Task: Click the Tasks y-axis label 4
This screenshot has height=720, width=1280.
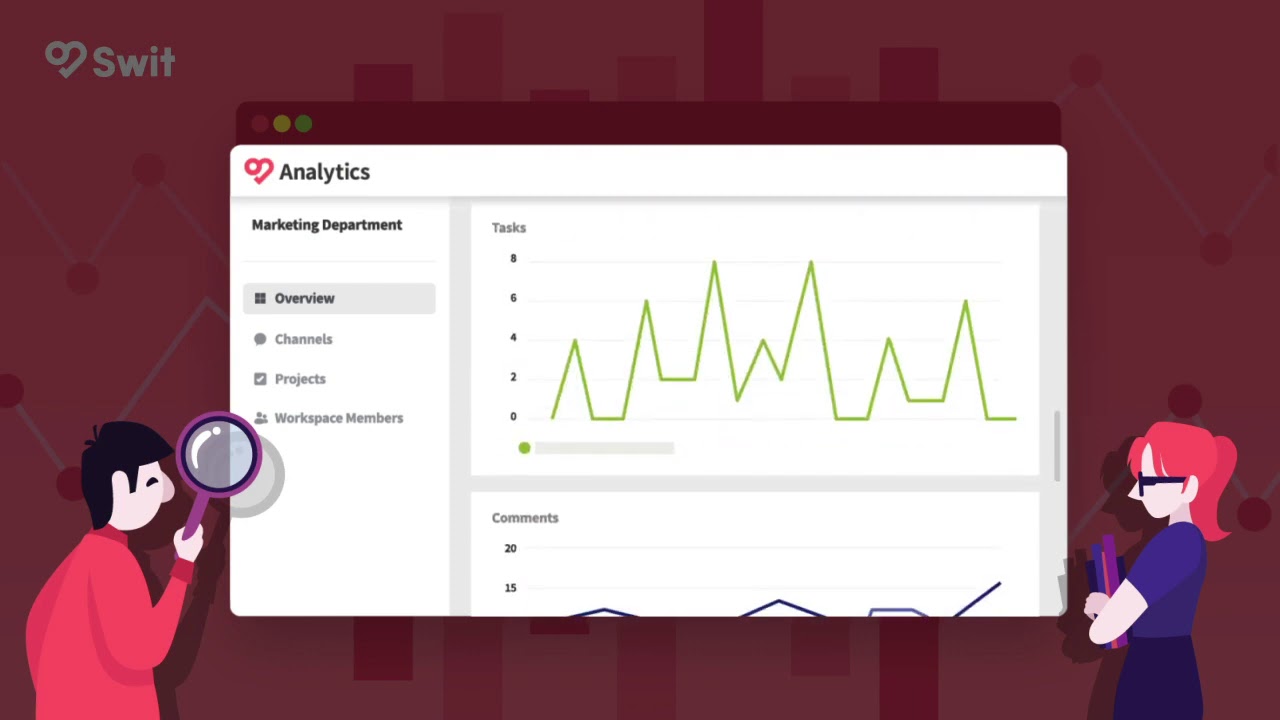Action: pos(513,338)
